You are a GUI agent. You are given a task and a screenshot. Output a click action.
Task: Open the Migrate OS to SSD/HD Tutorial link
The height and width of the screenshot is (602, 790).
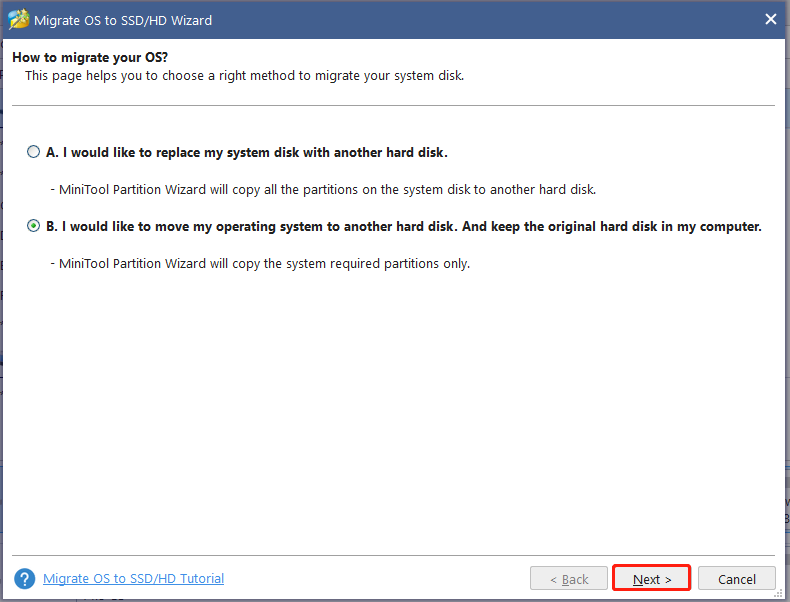133,579
